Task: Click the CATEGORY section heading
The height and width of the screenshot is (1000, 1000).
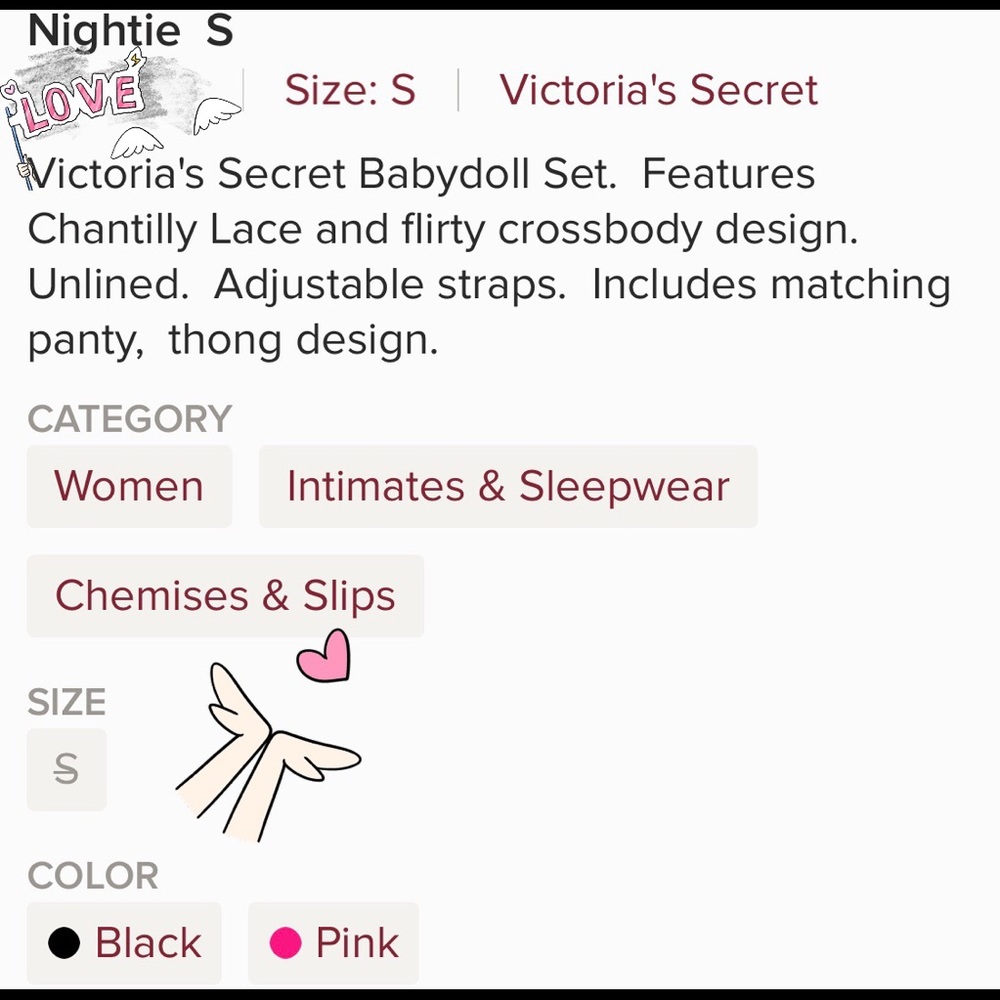Action: click(129, 419)
